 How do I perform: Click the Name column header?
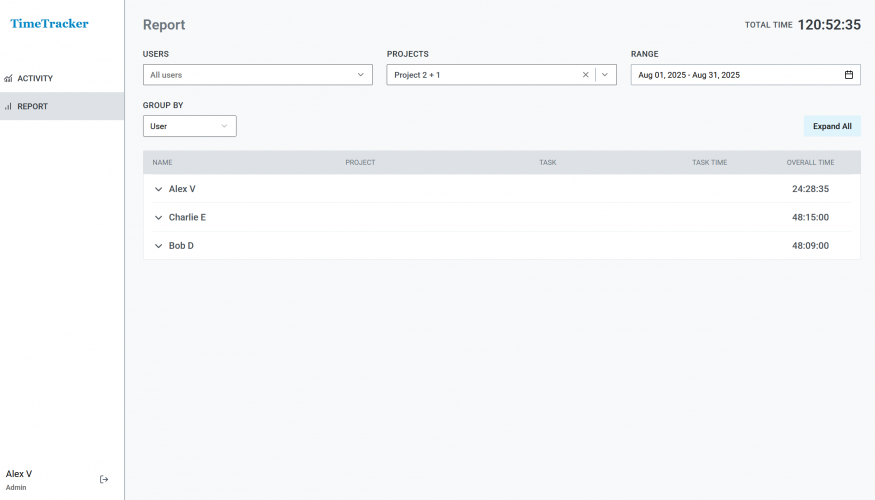point(162,162)
